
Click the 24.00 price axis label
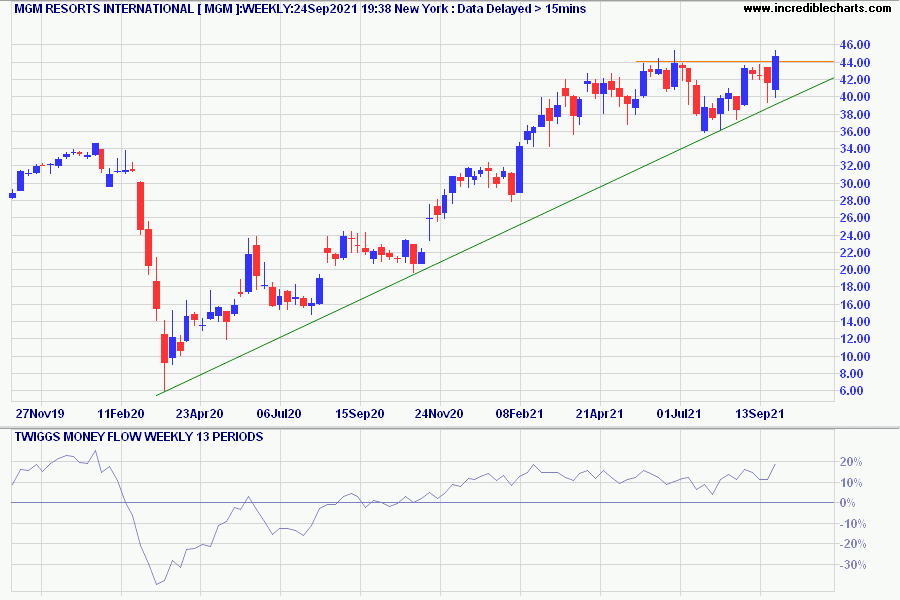[x=855, y=235]
